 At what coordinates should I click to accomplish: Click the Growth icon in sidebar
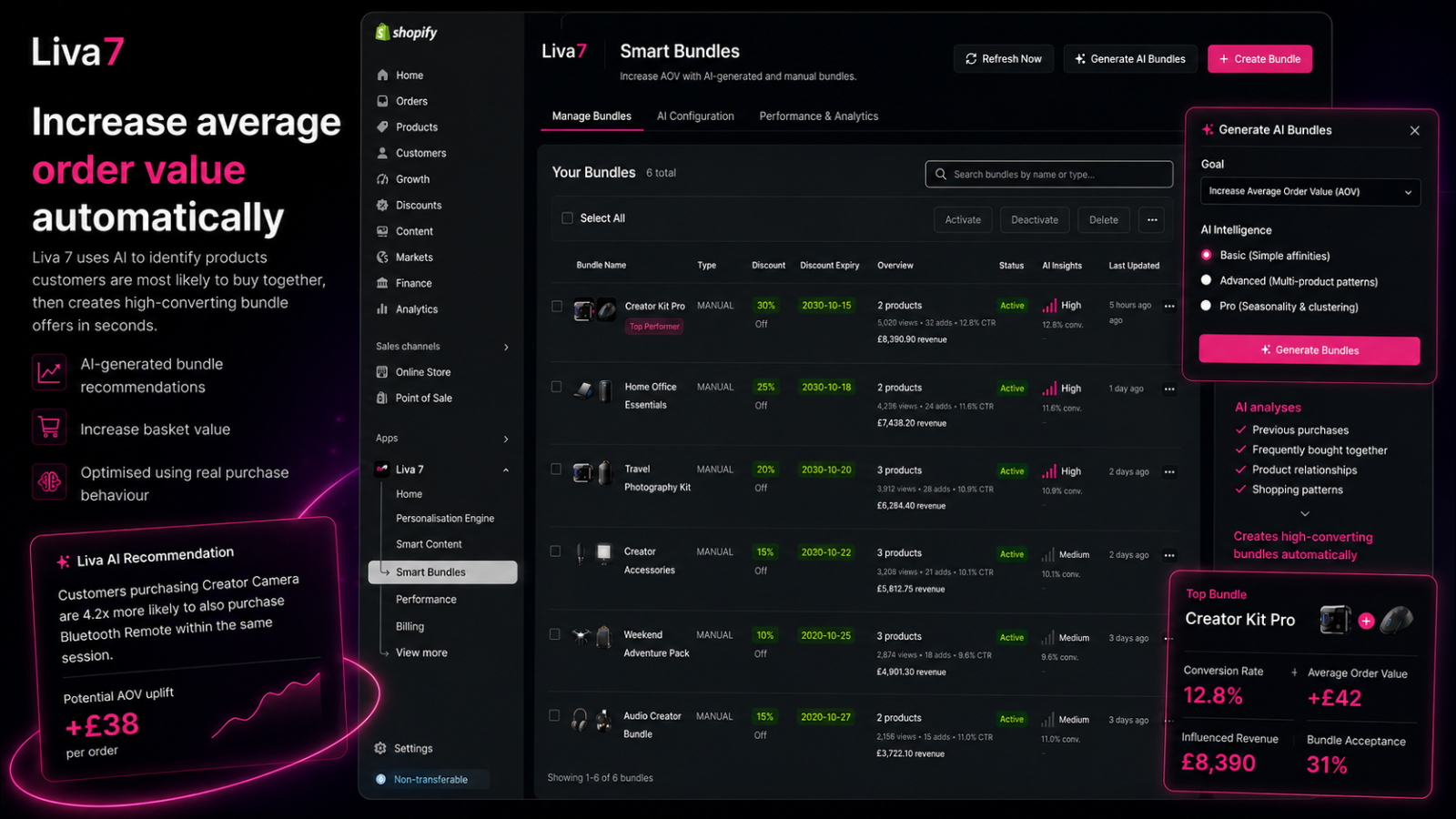[382, 179]
